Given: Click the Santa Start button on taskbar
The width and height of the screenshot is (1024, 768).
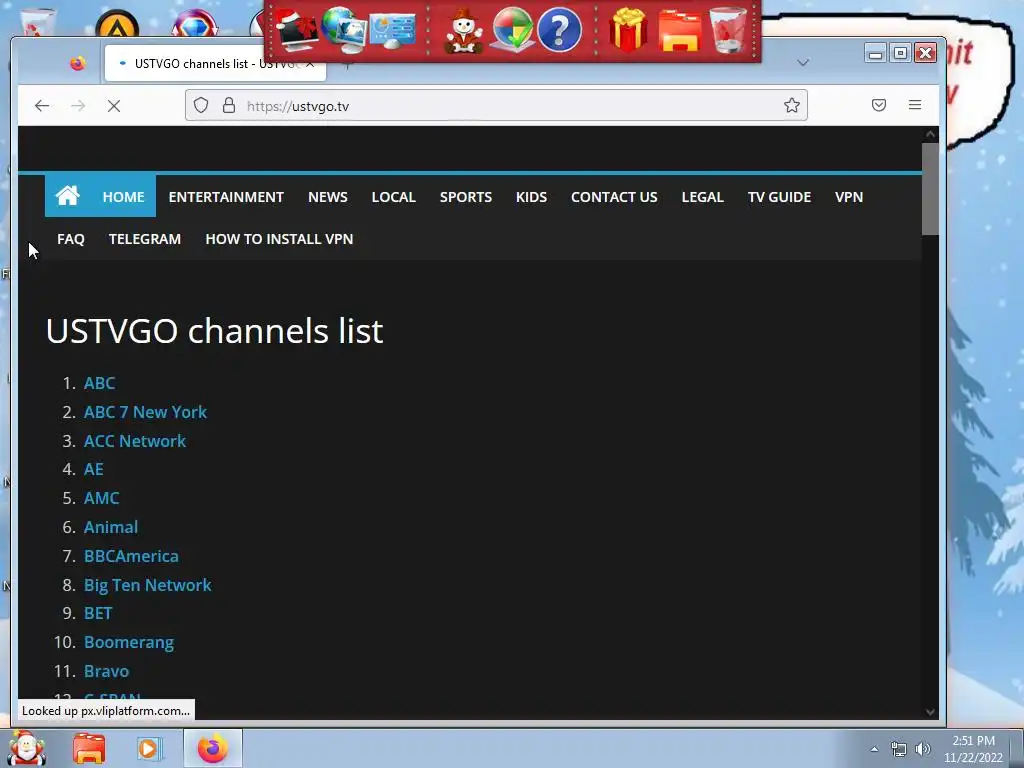Looking at the screenshot, I should pos(27,748).
